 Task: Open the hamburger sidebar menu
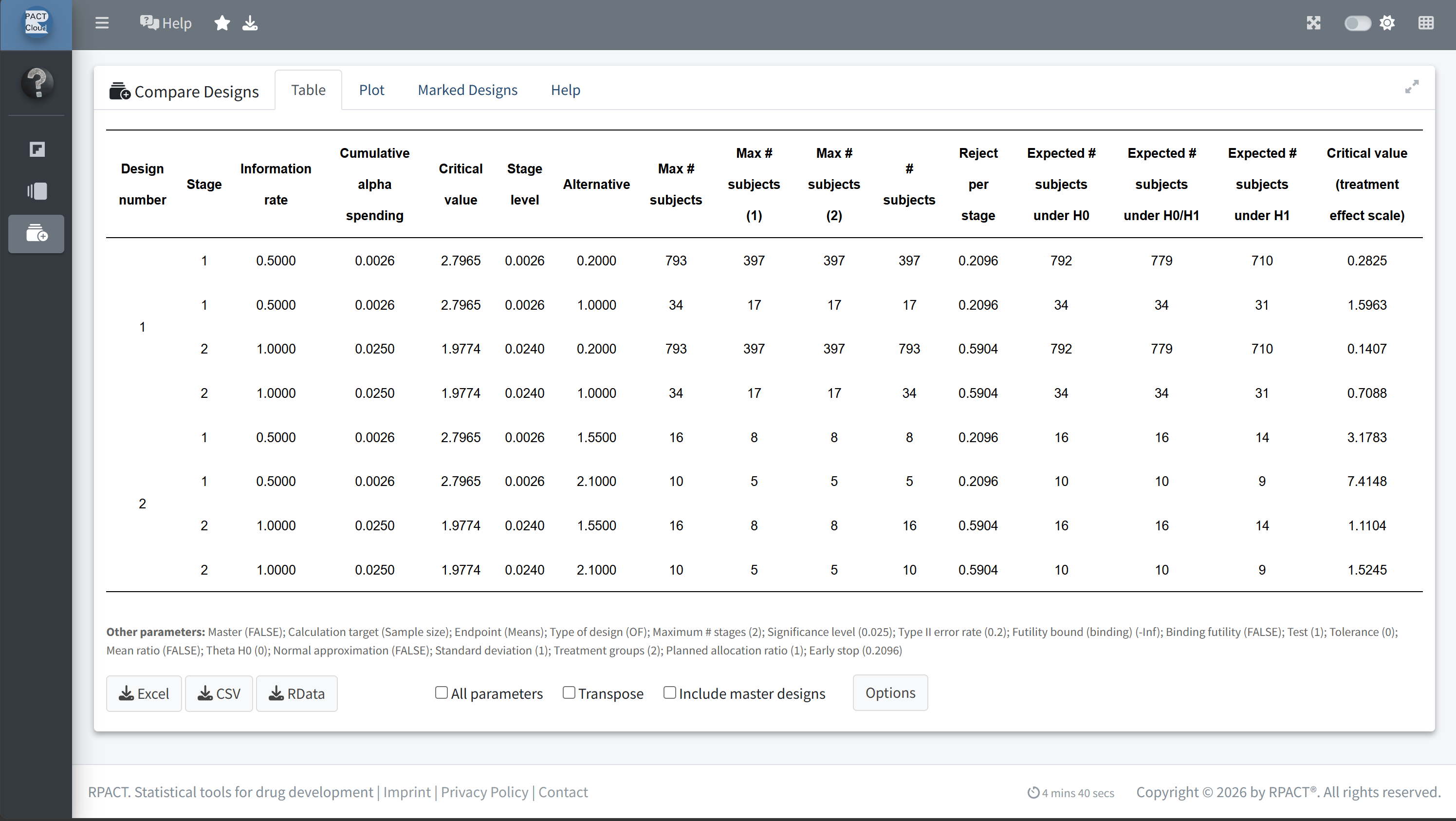(x=102, y=23)
